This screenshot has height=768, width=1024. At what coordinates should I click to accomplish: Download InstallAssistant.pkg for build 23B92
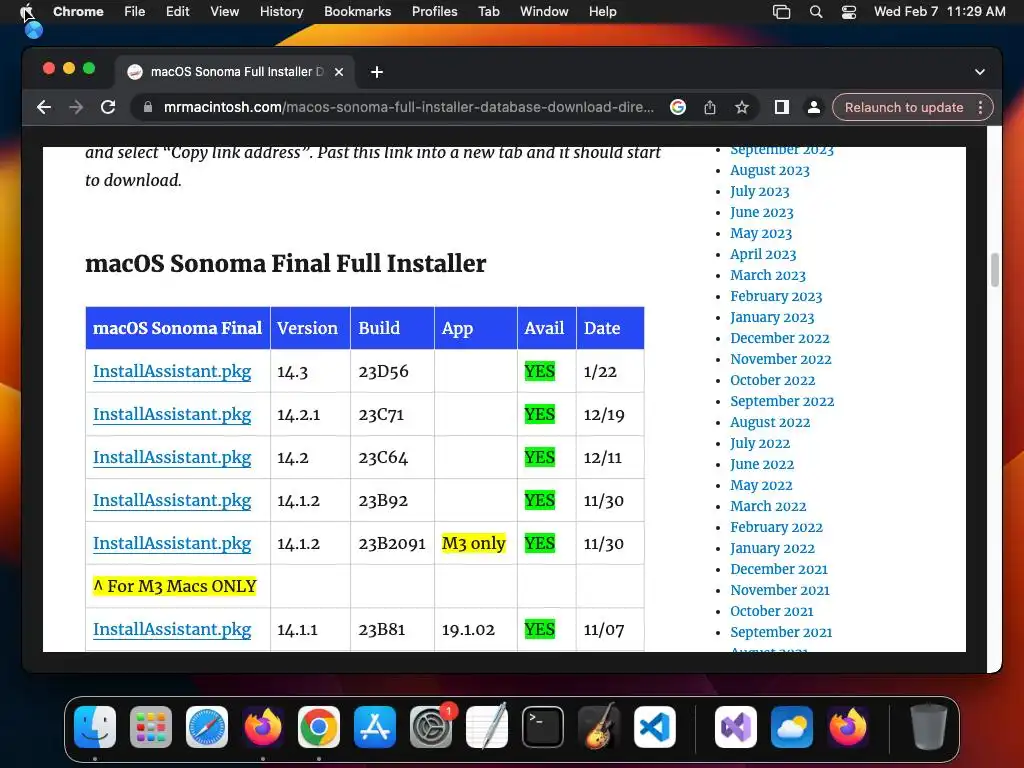click(x=172, y=501)
